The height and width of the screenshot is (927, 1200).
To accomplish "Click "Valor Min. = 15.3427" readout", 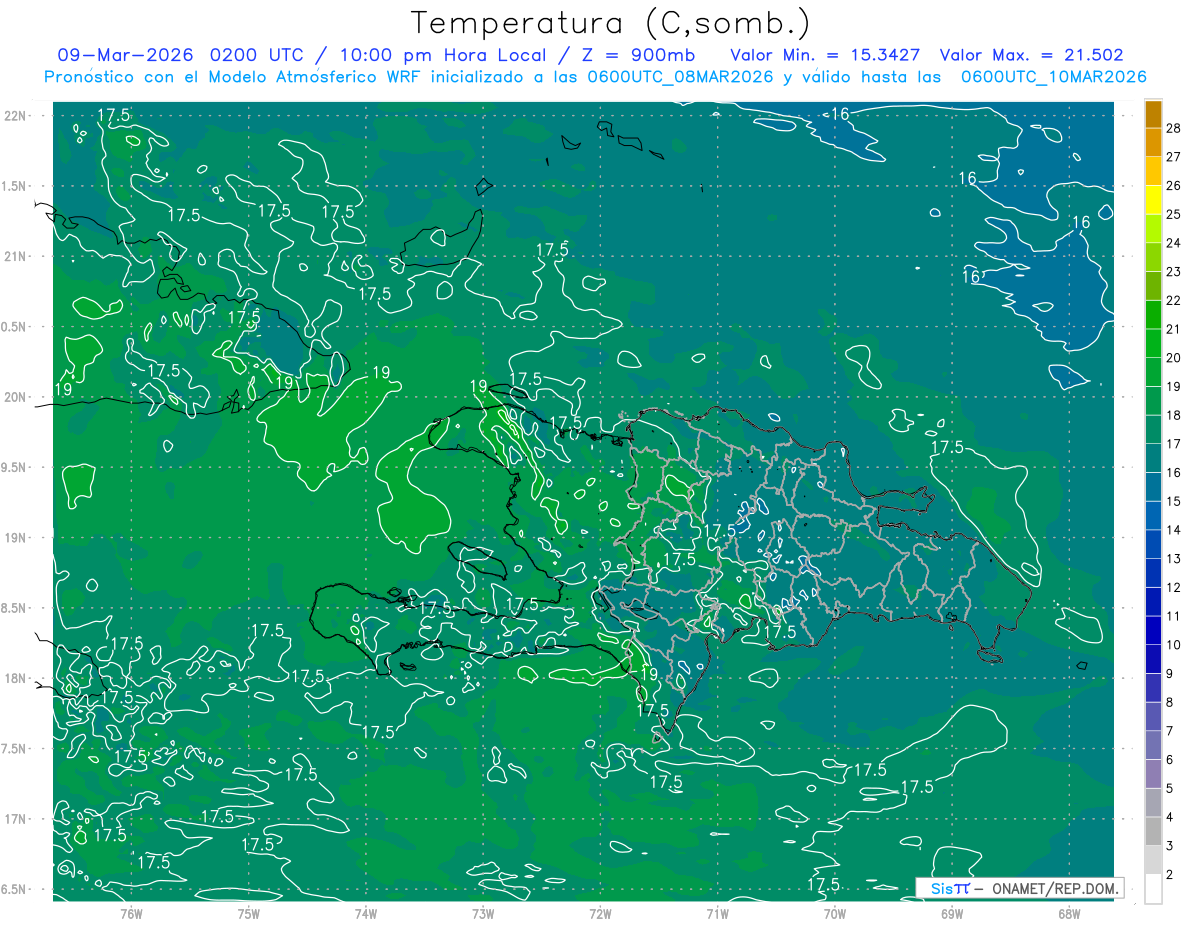I will (x=825, y=56).
